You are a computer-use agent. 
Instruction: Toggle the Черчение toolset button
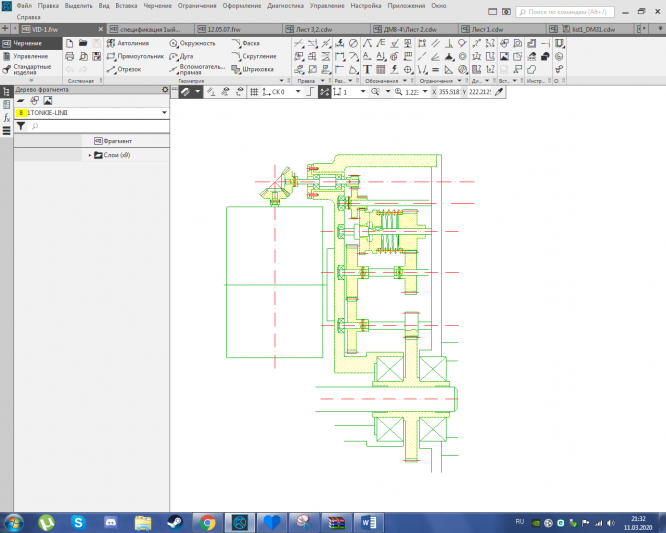pyautogui.click(x=28, y=44)
